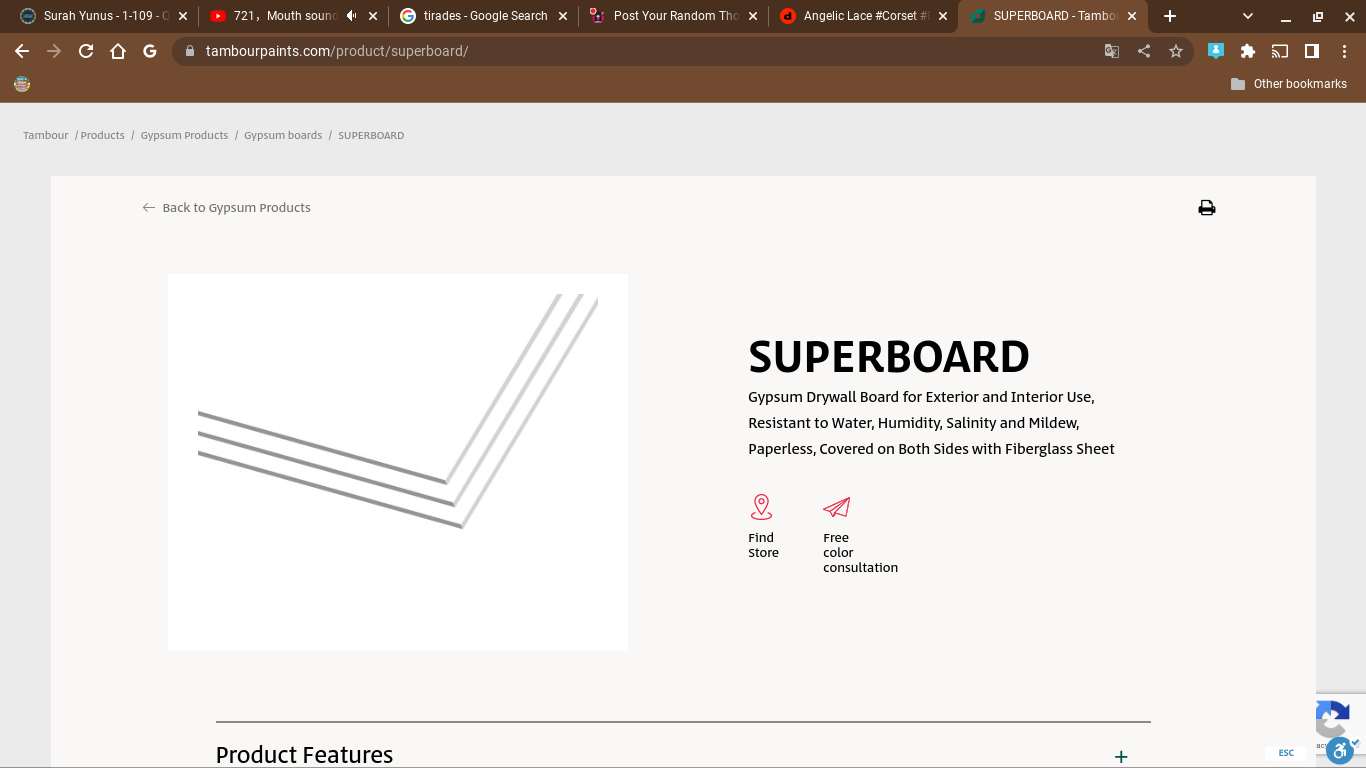Mute the YouTube tab audio icon
Screen dimensions: 1366x768
[x=351, y=16]
